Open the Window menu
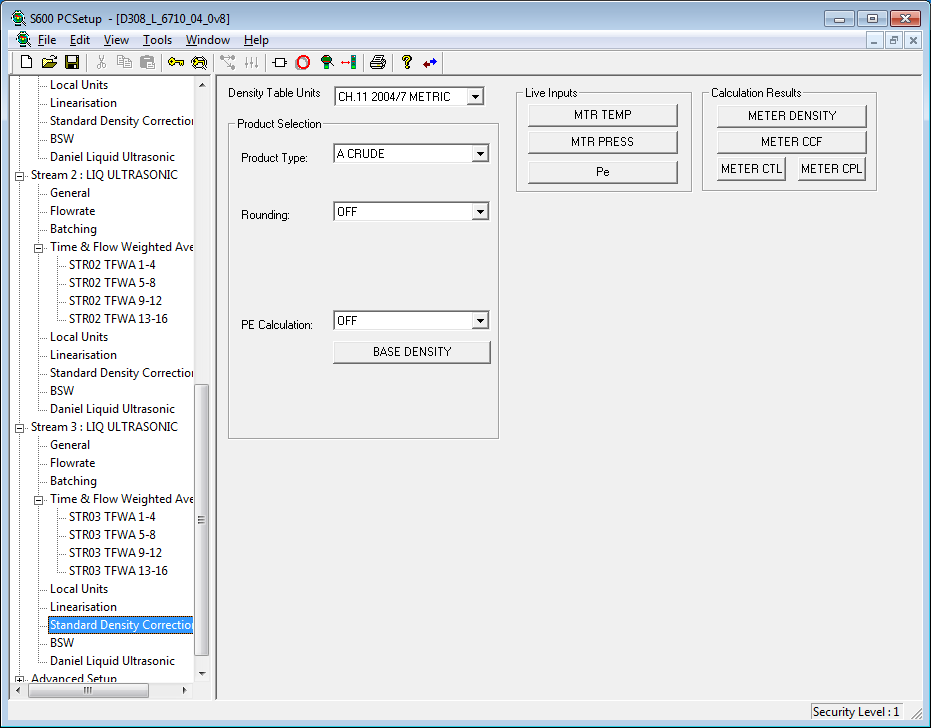Screen dimensions: 931x728 click(208, 40)
